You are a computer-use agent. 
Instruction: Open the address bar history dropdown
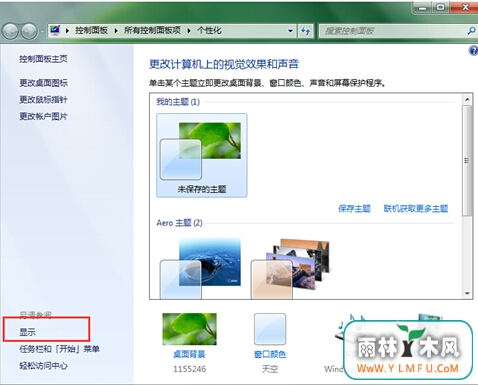[x=290, y=31]
